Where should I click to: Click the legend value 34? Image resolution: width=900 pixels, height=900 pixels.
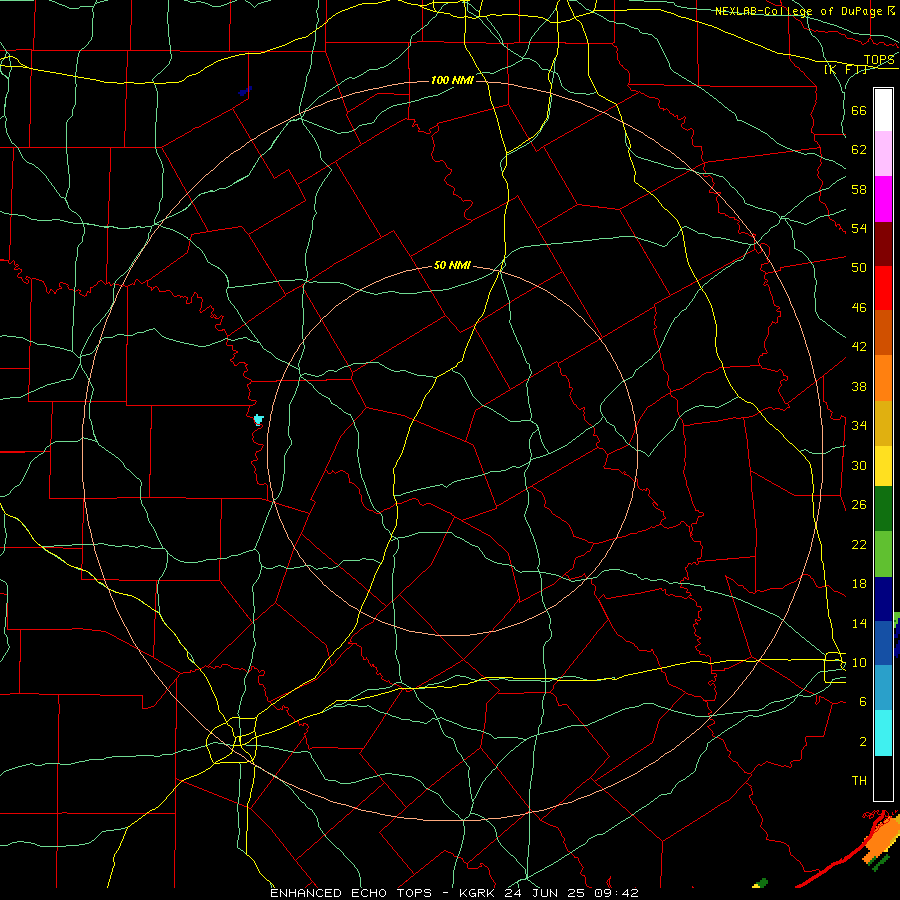(x=859, y=426)
